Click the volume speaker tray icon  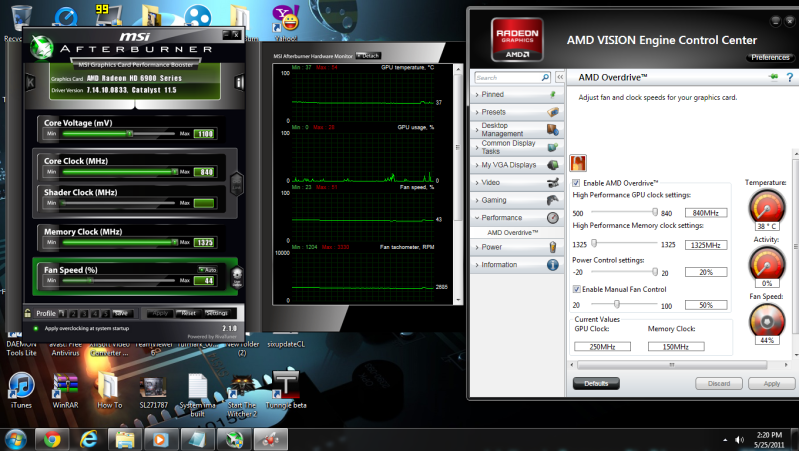pyautogui.click(x=739, y=440)
